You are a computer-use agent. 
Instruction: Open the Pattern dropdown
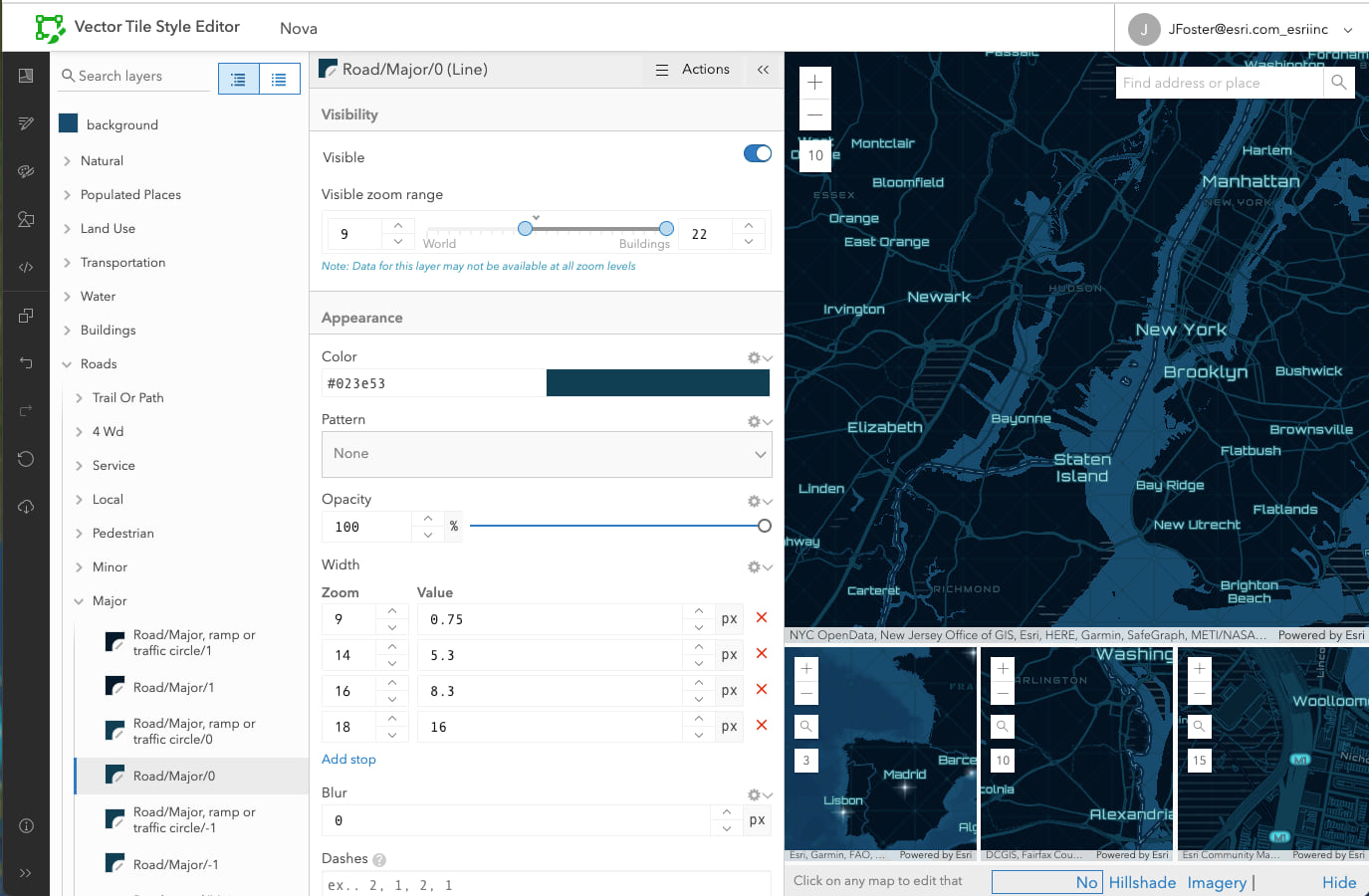pyautogui.click(x=547, y=453)
